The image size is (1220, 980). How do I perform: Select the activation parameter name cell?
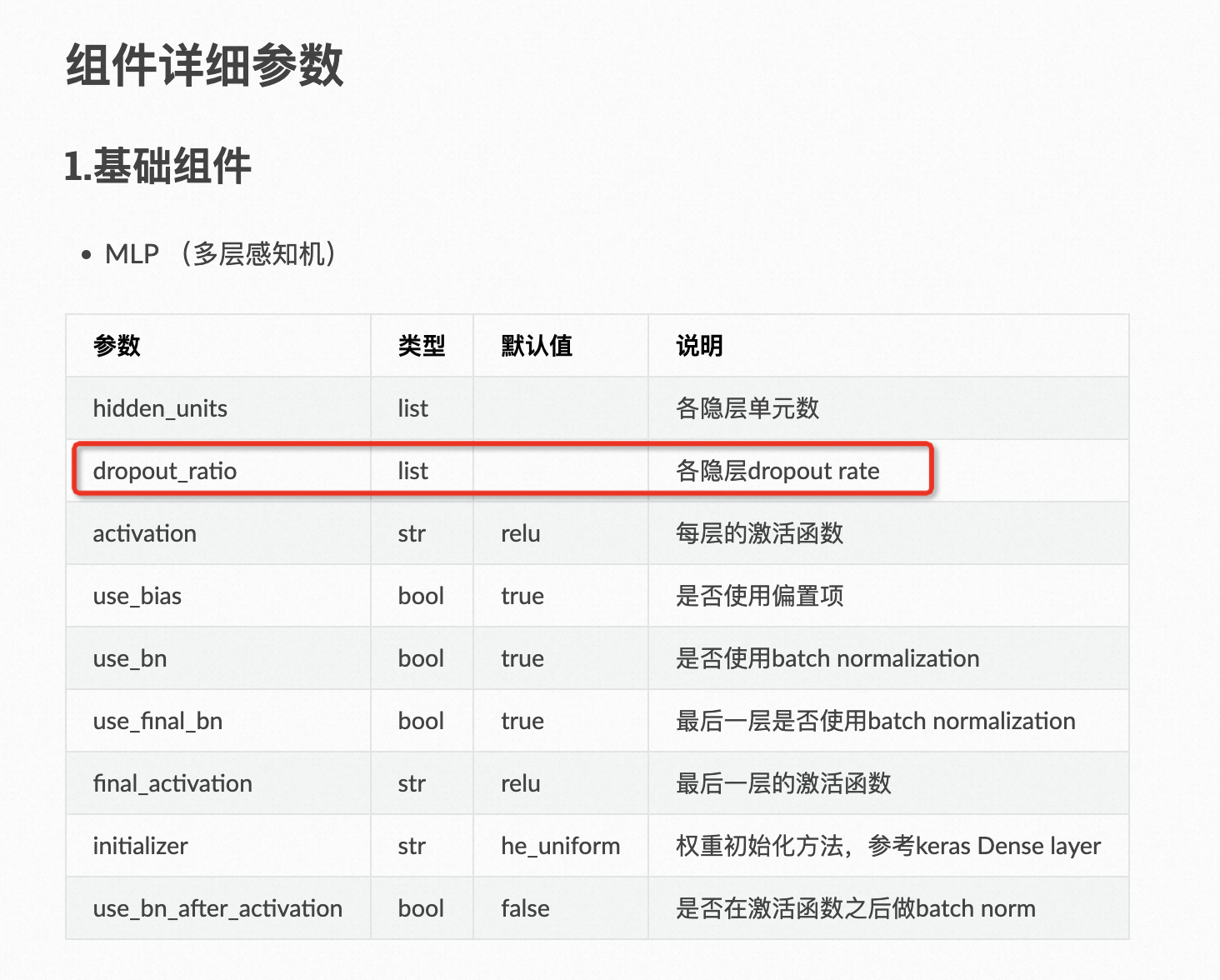(145, 533)
